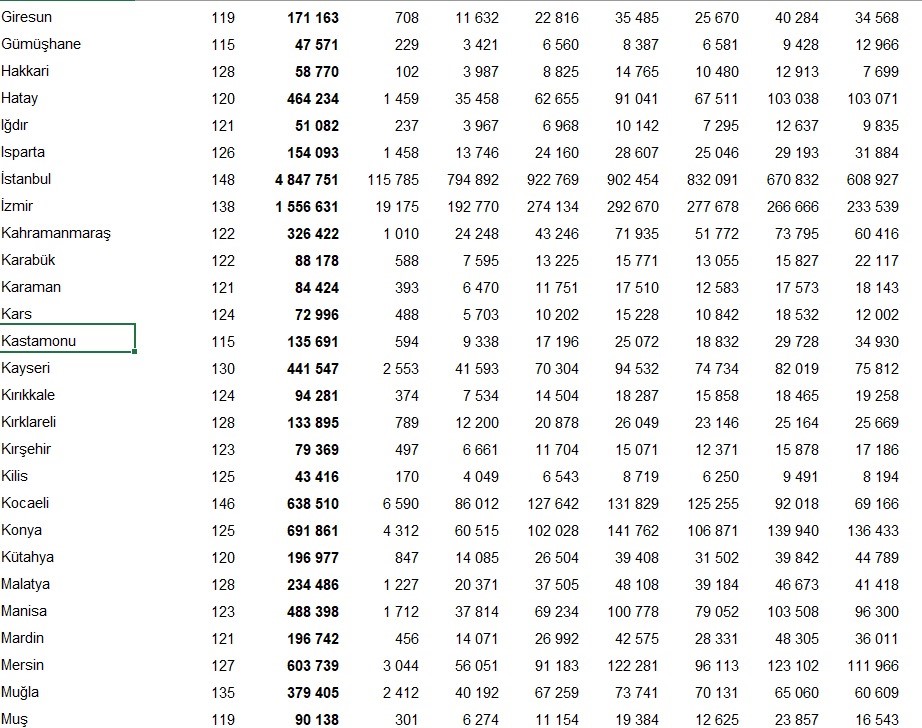922x728 pixels.
Task: Select the Gümüşhane row label cell
Action: (42, 44)
